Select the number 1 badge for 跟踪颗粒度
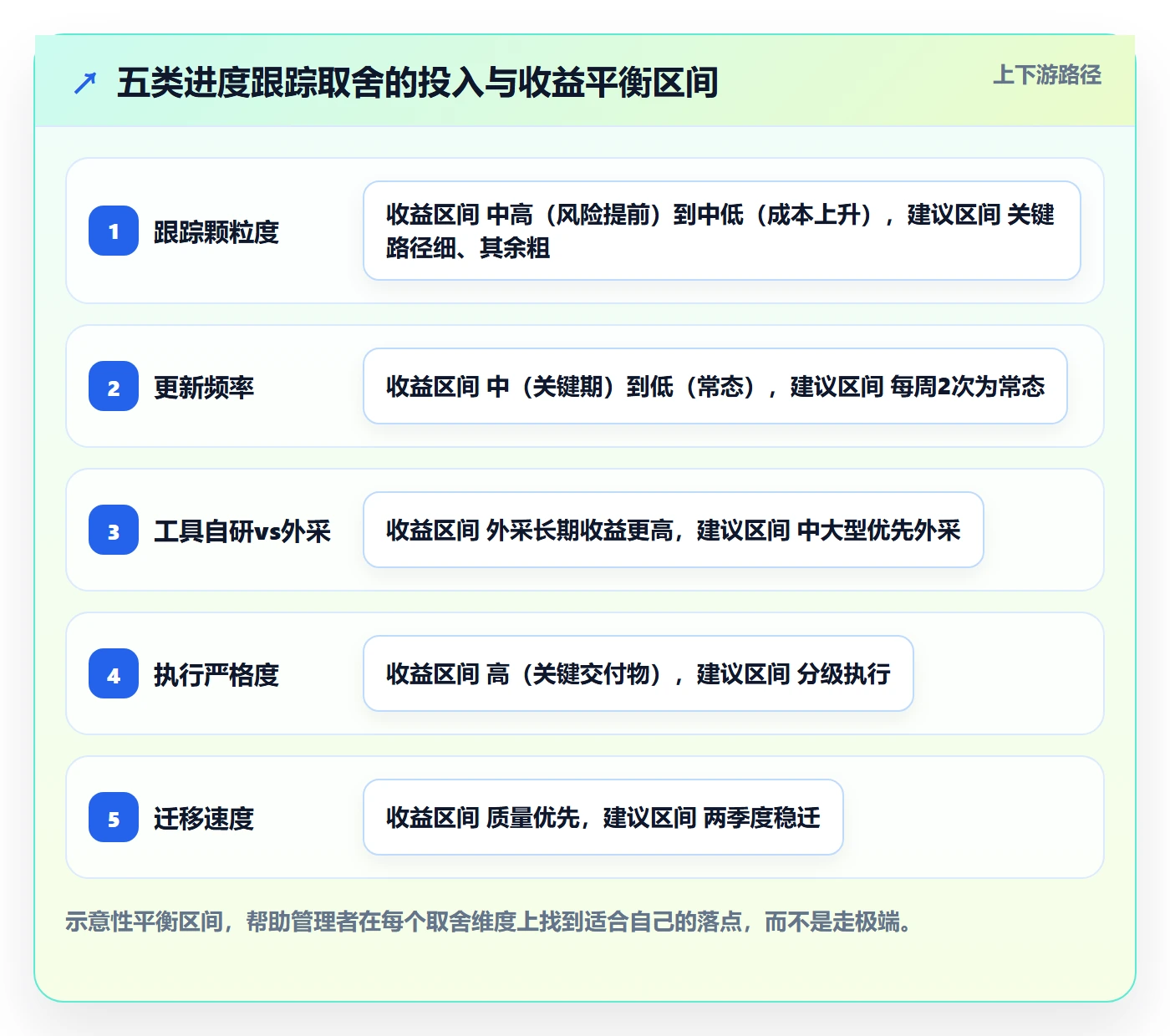 114,231
